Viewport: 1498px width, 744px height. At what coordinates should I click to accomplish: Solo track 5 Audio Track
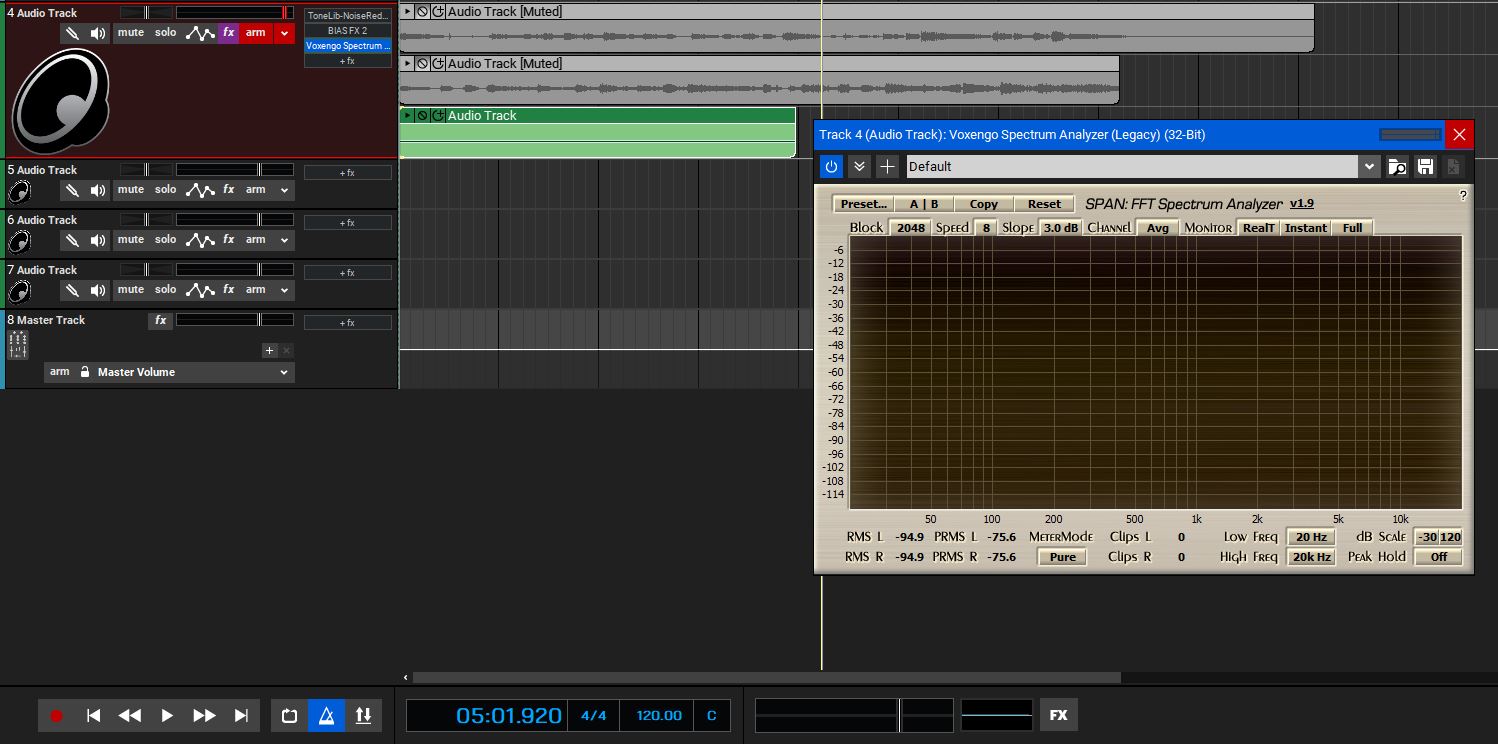(x=165, y=190)
